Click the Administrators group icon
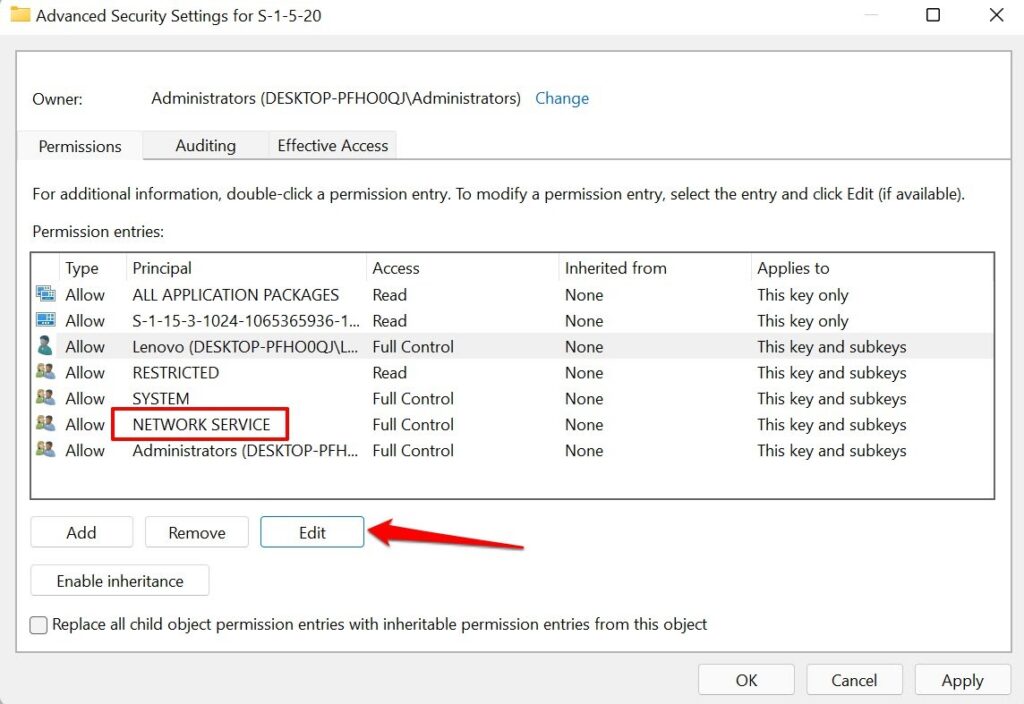 tap(45, 450)
